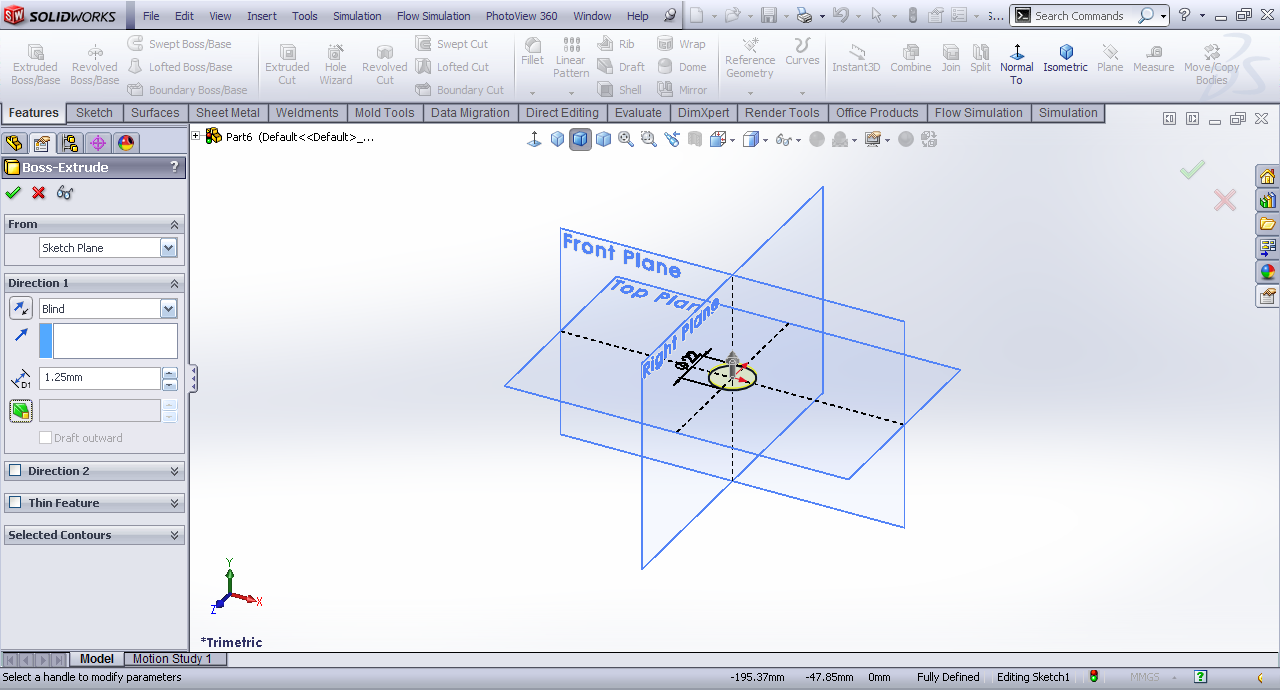Open Custom Properties icon in task pane
1280x690 pixels.
pos(1268,296)
